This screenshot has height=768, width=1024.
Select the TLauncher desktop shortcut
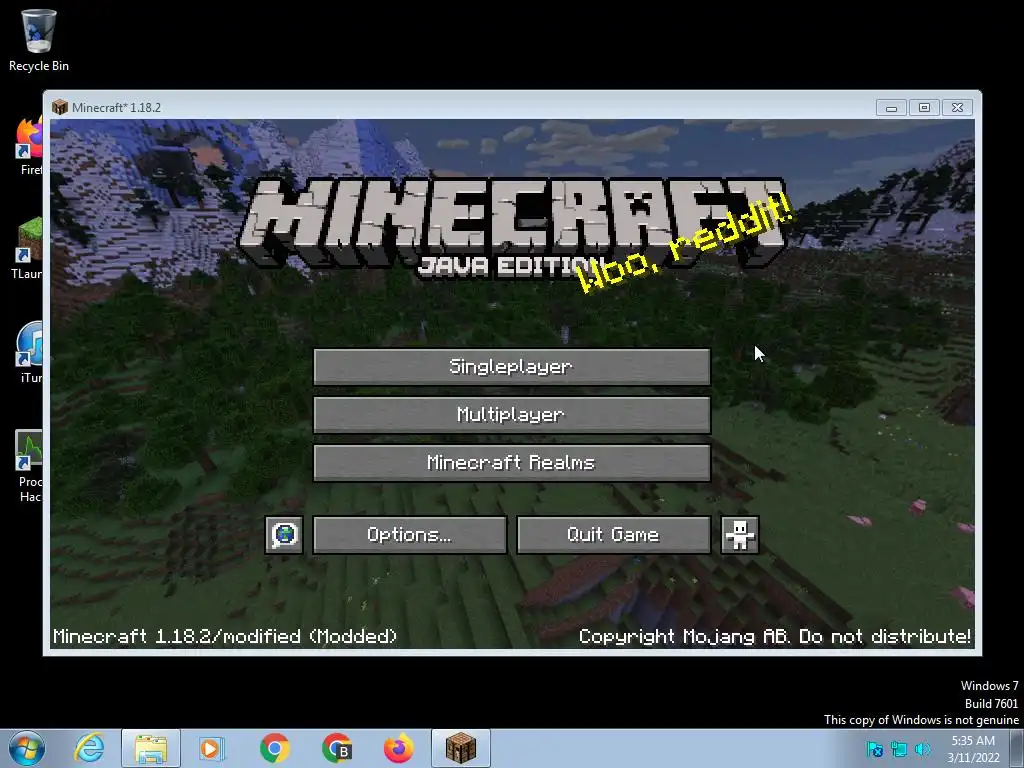27,248
